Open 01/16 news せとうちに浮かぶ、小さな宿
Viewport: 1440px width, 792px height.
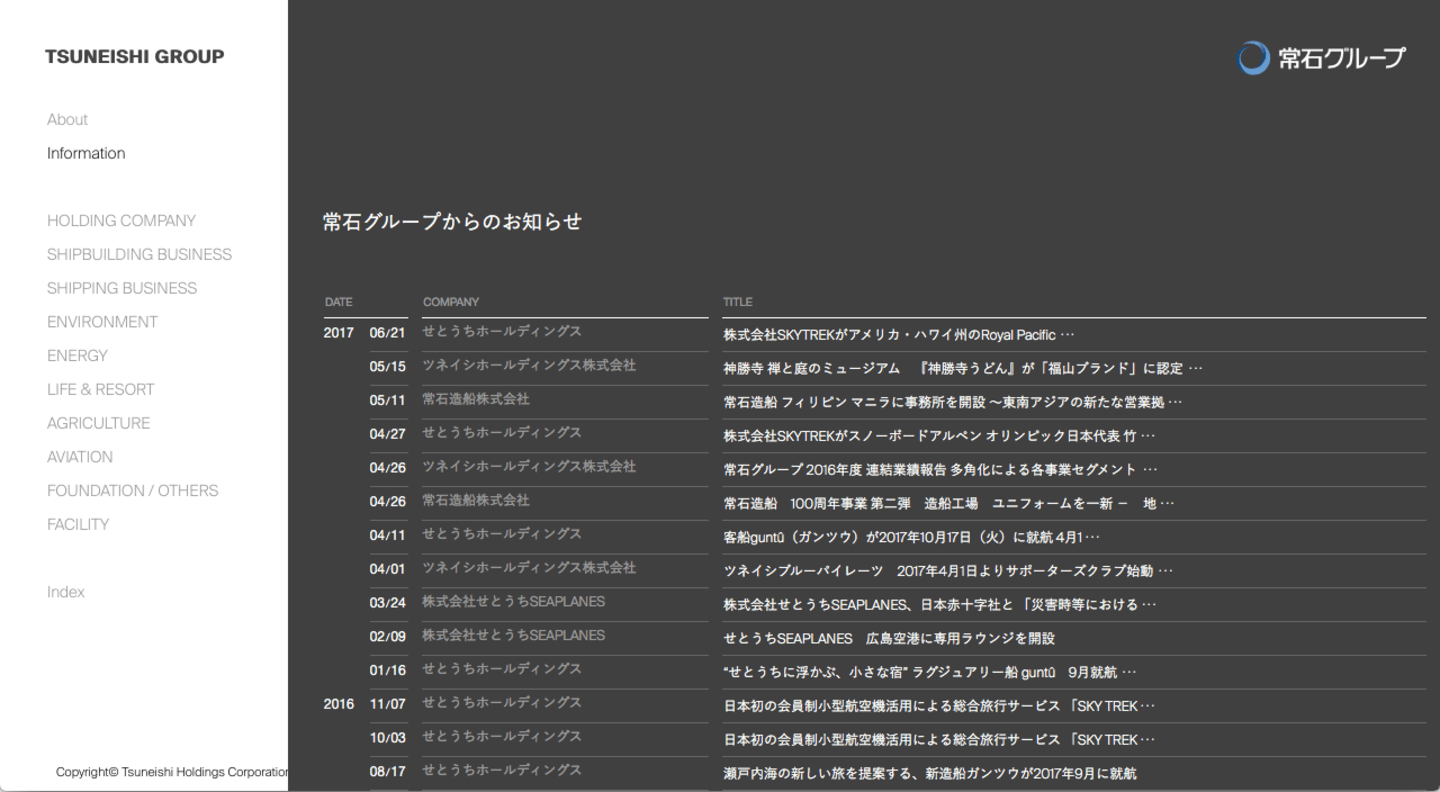click(930, 672)
